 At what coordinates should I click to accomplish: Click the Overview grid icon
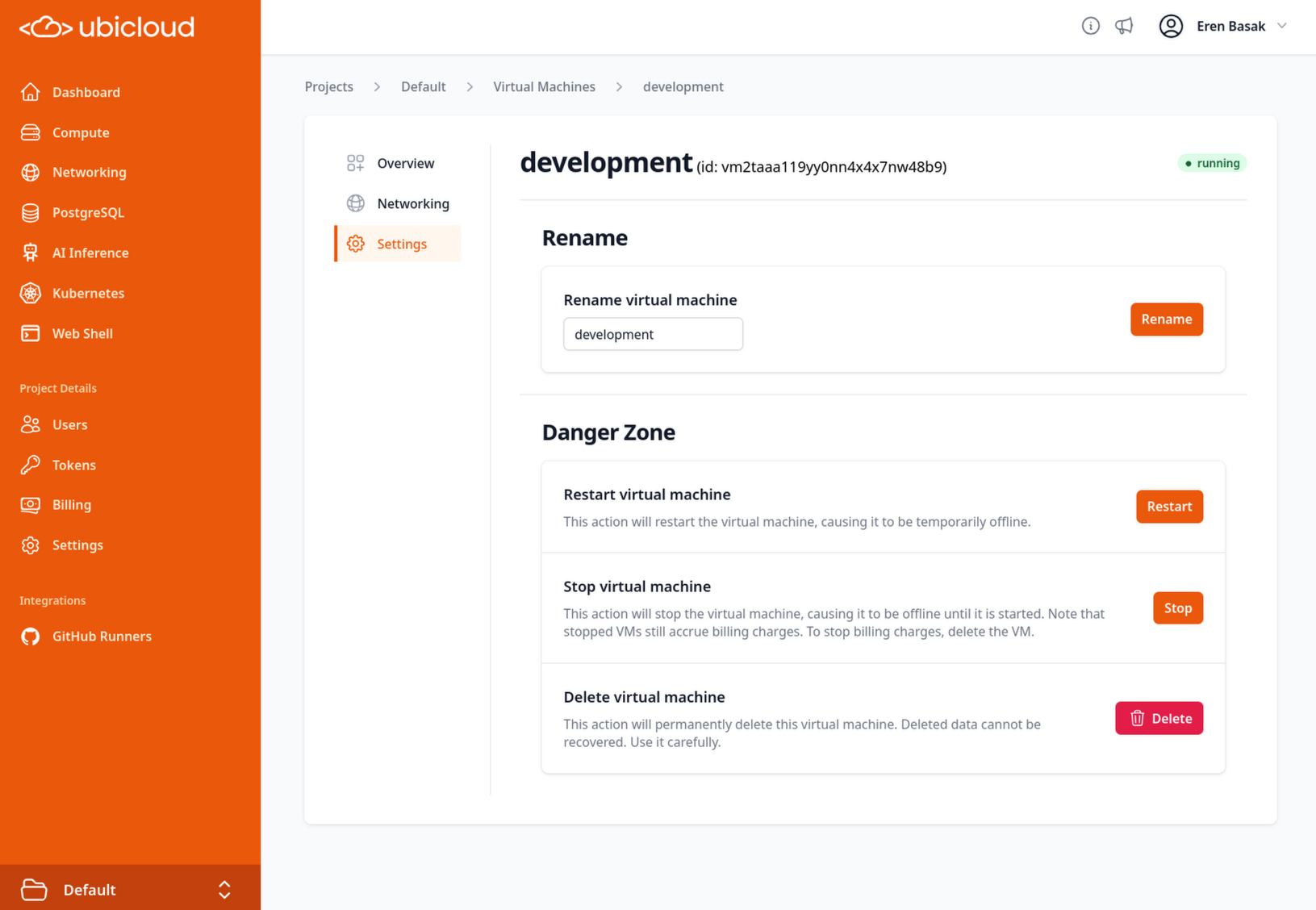356,164
